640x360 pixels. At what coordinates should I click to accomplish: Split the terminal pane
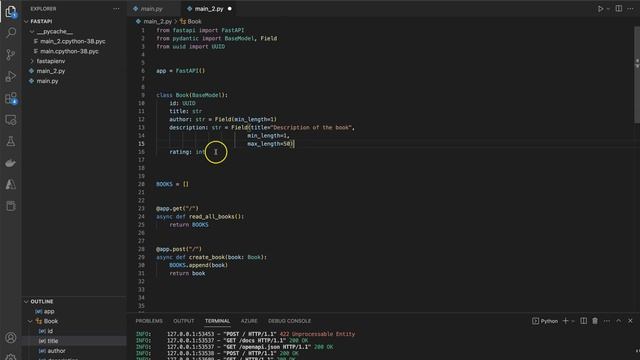584,321
